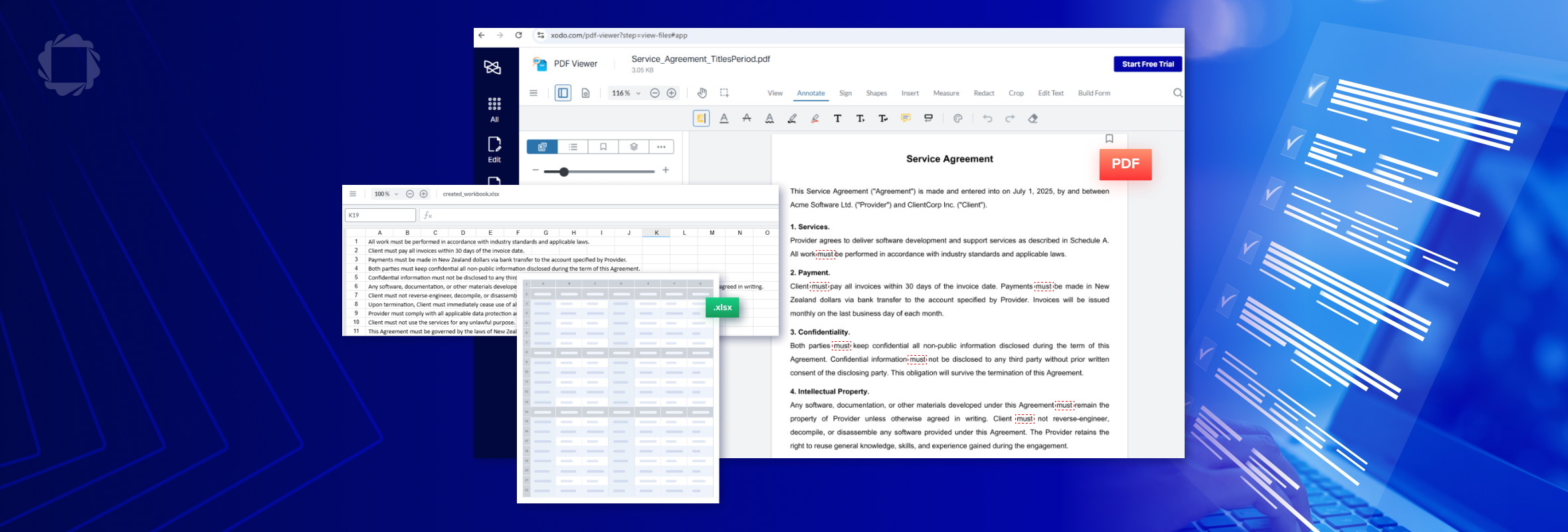Screen dimensions: 1568x532
Task: Select the Underline text tool
Action: [724, 118]
